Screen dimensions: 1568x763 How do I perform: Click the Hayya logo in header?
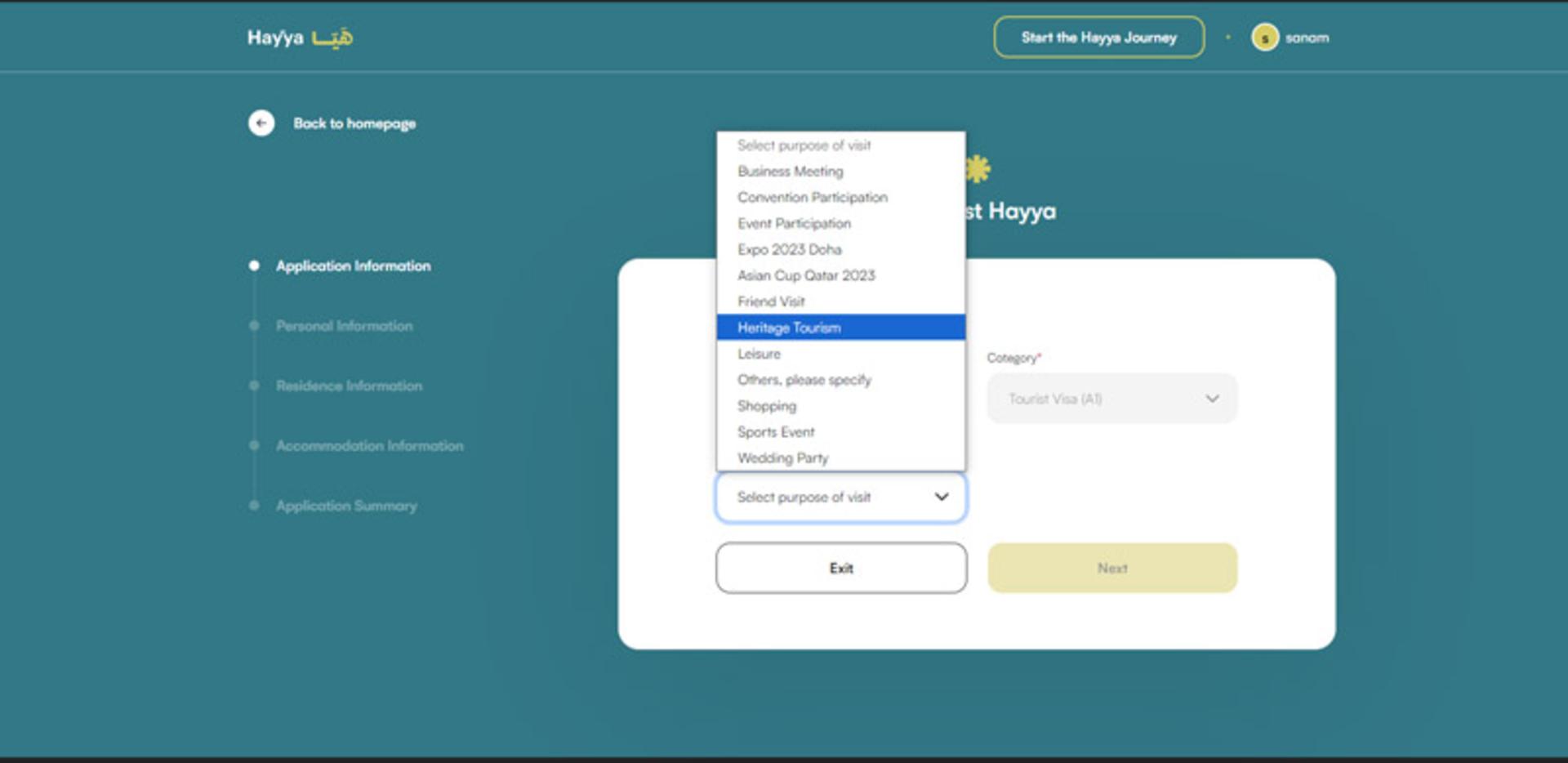[300, 38]
